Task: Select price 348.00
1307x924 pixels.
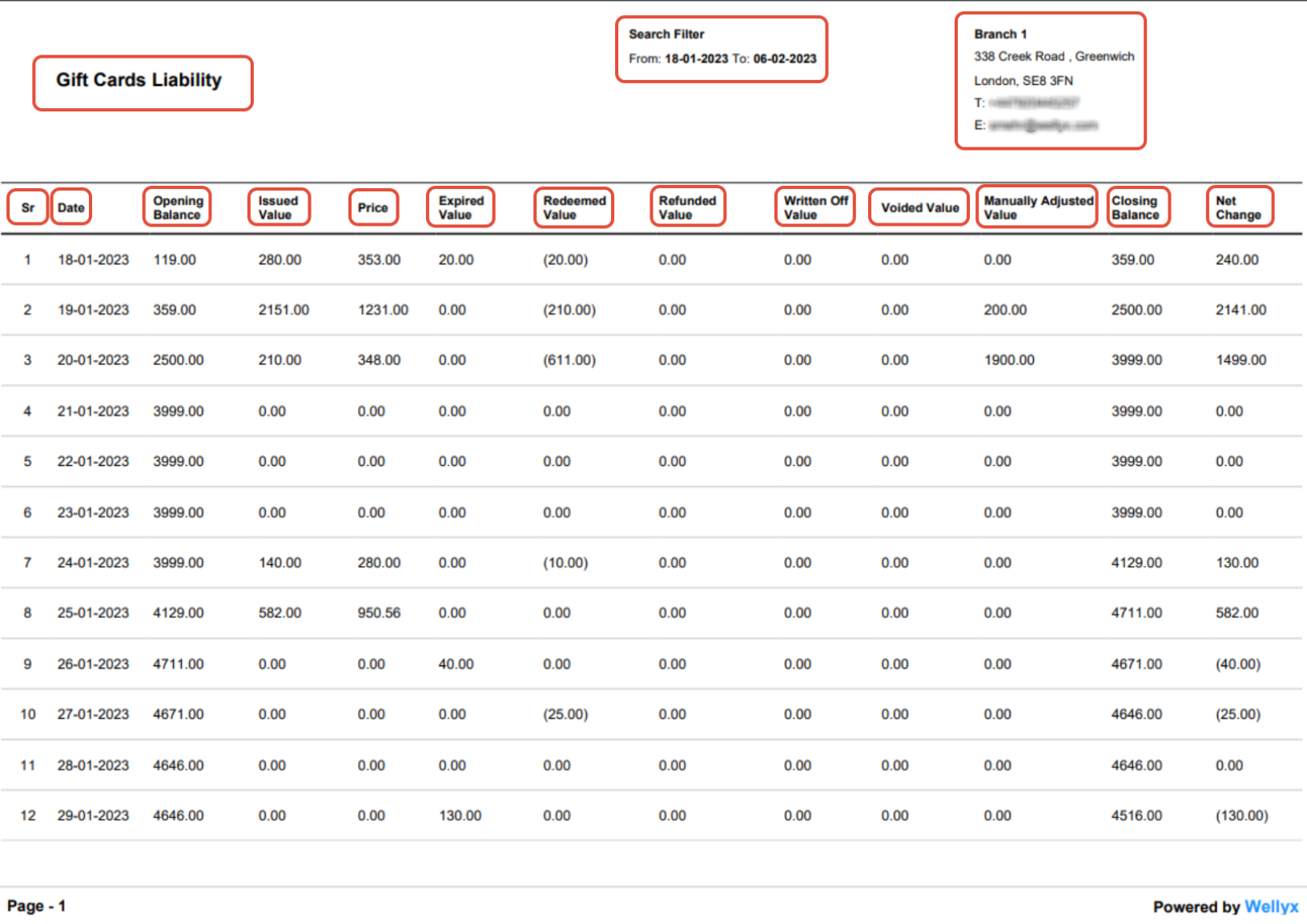Action: (379, 360)
